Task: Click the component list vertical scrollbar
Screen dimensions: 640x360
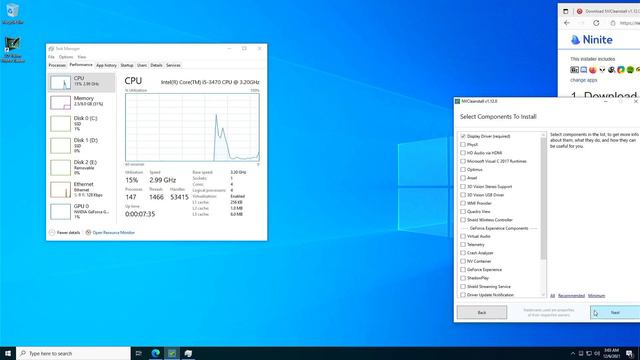Action: pos(543,198)
